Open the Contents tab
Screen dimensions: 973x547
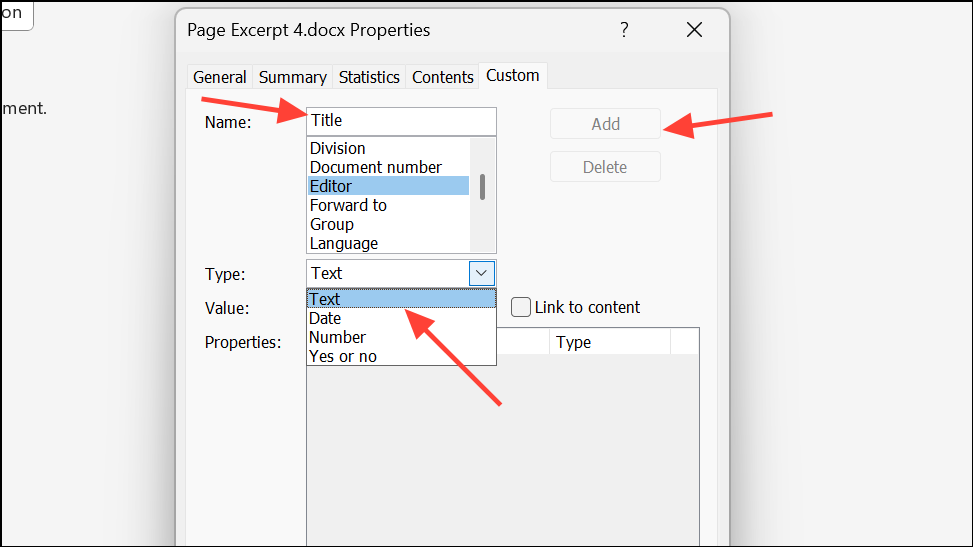point(443,77)
